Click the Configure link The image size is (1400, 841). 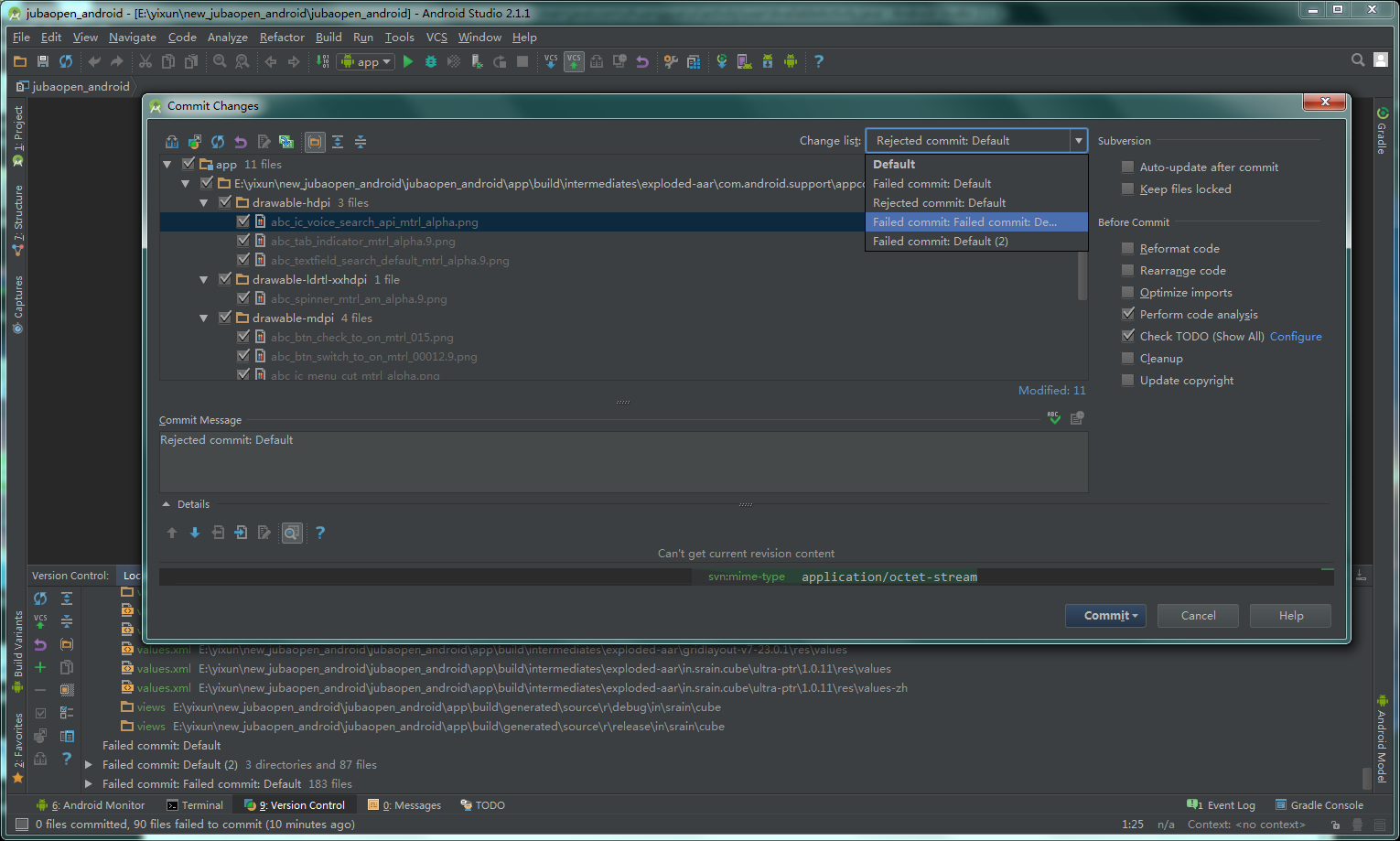tap(1296, 337)
